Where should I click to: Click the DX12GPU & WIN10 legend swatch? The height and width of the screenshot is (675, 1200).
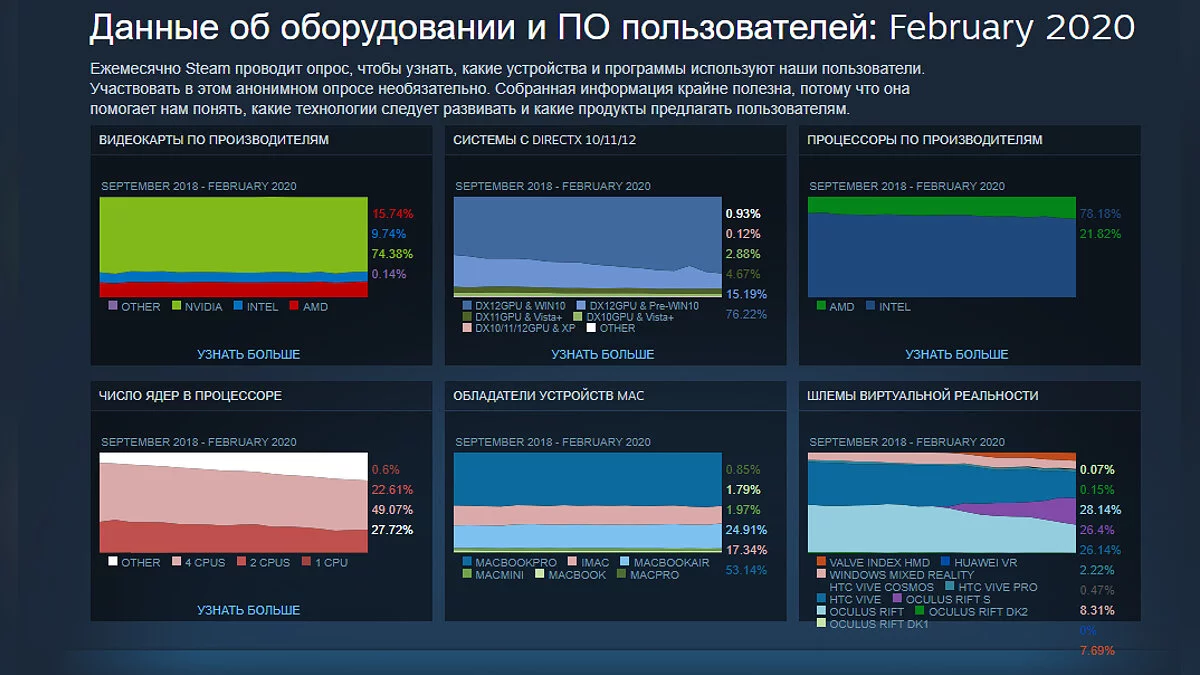click(x=466, y=305)
